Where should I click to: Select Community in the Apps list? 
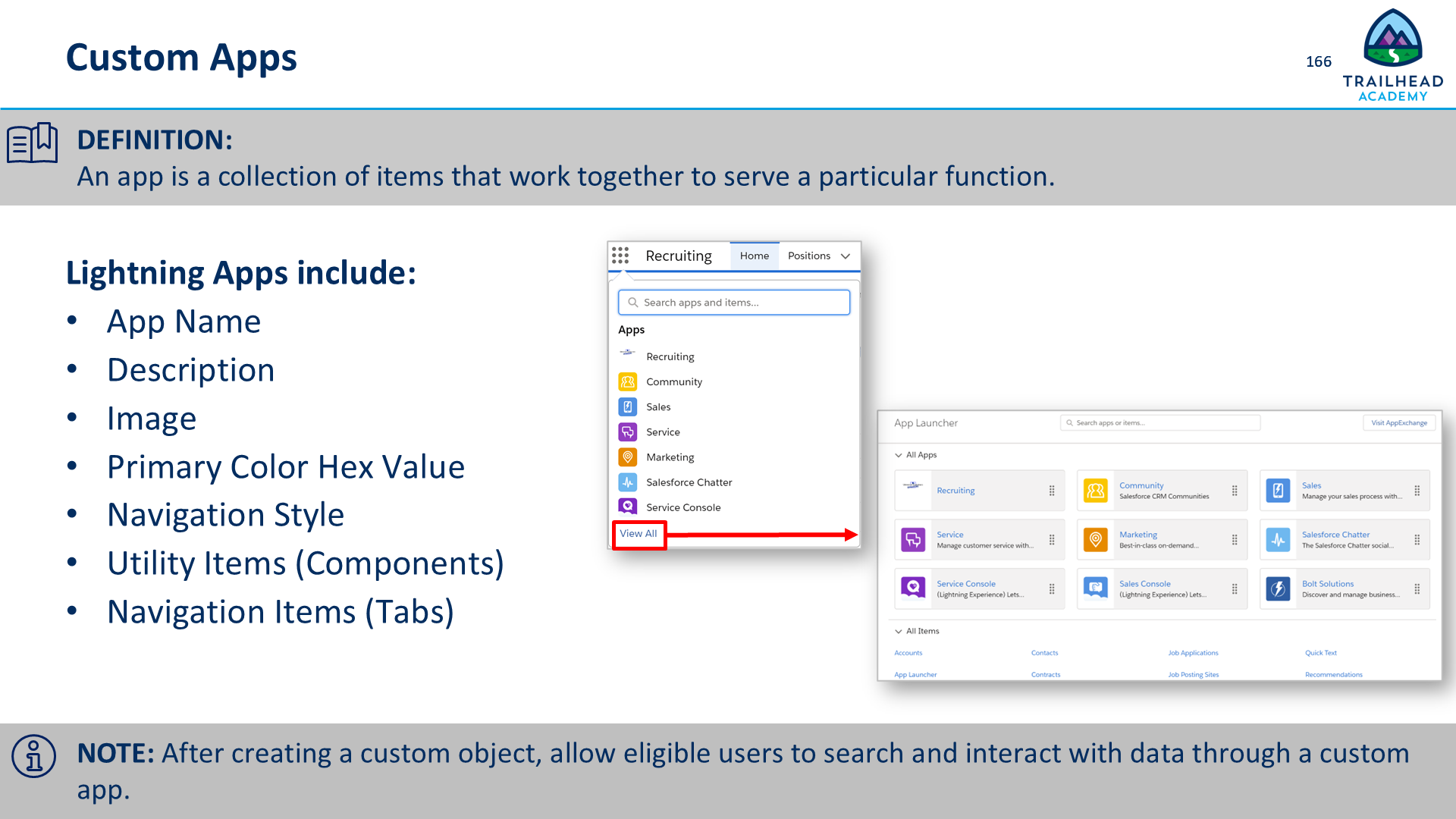coord(674,381)
